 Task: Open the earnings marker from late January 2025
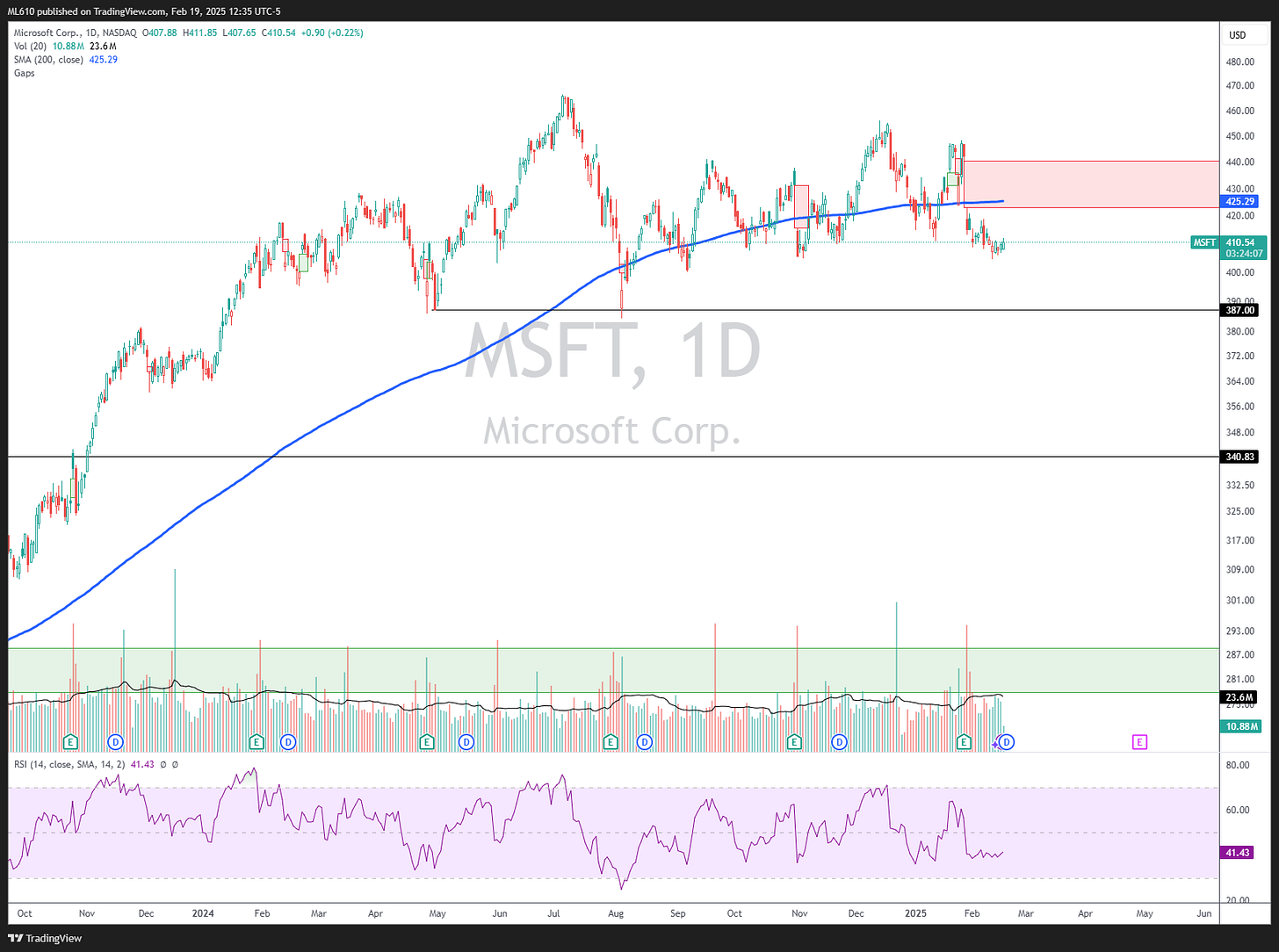pyautogui.click(x=964, y=742)
